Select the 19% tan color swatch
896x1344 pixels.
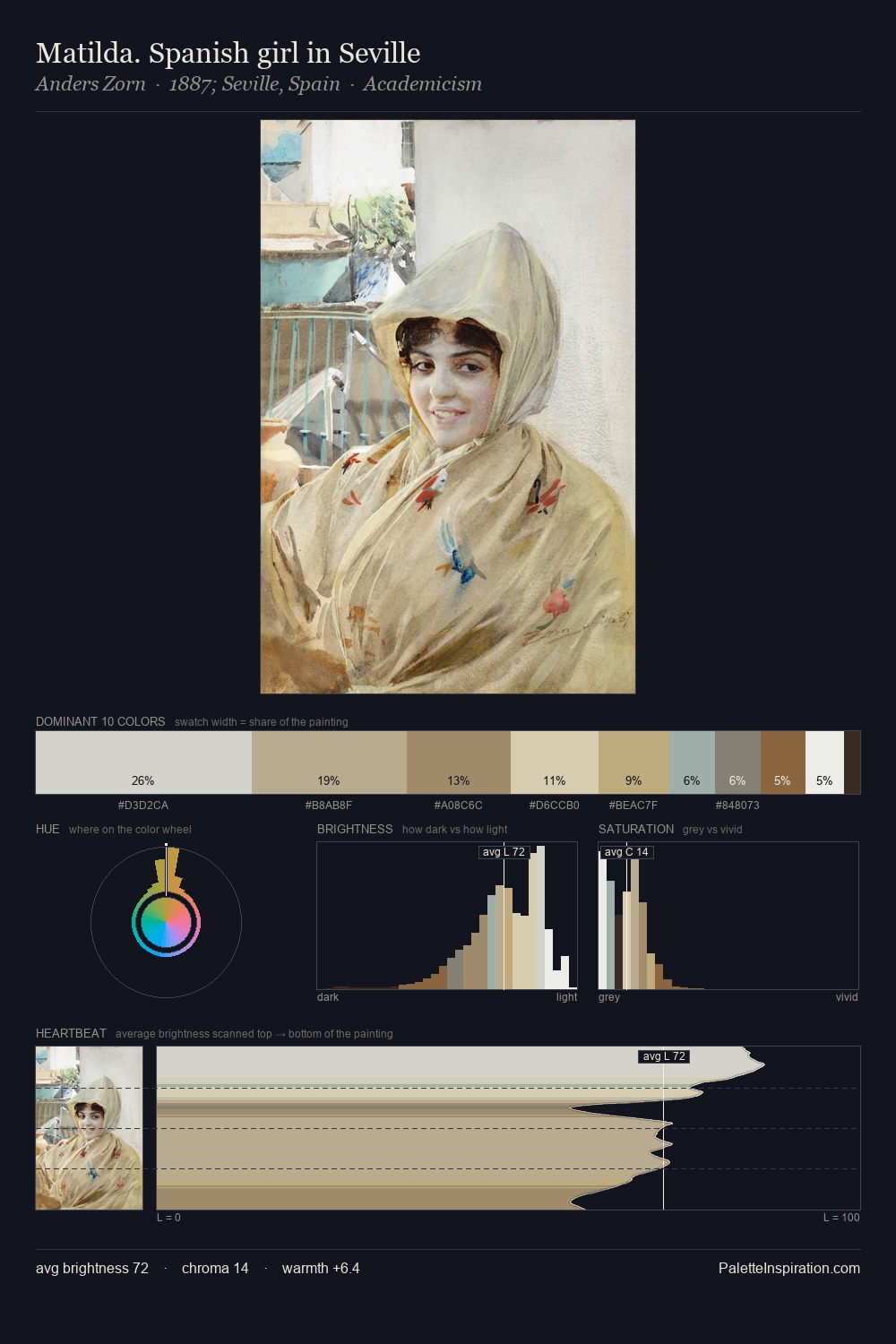(x=329, y=762)
